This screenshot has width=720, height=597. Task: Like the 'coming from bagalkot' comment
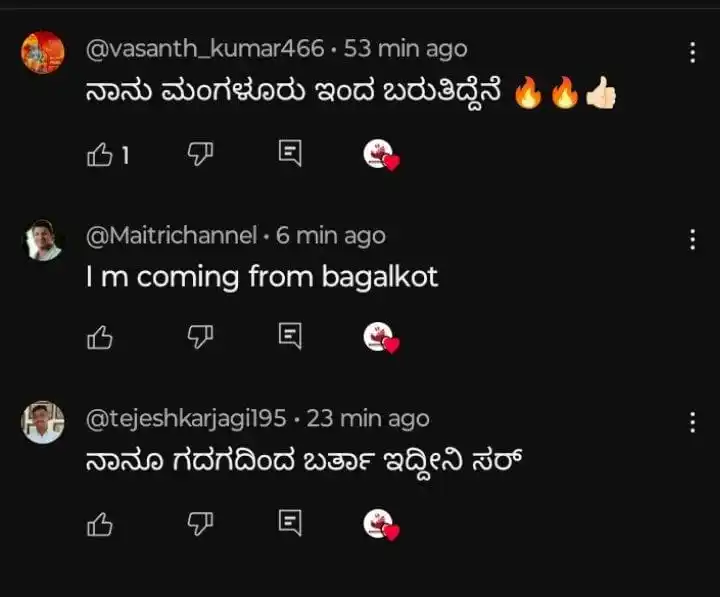100,338
